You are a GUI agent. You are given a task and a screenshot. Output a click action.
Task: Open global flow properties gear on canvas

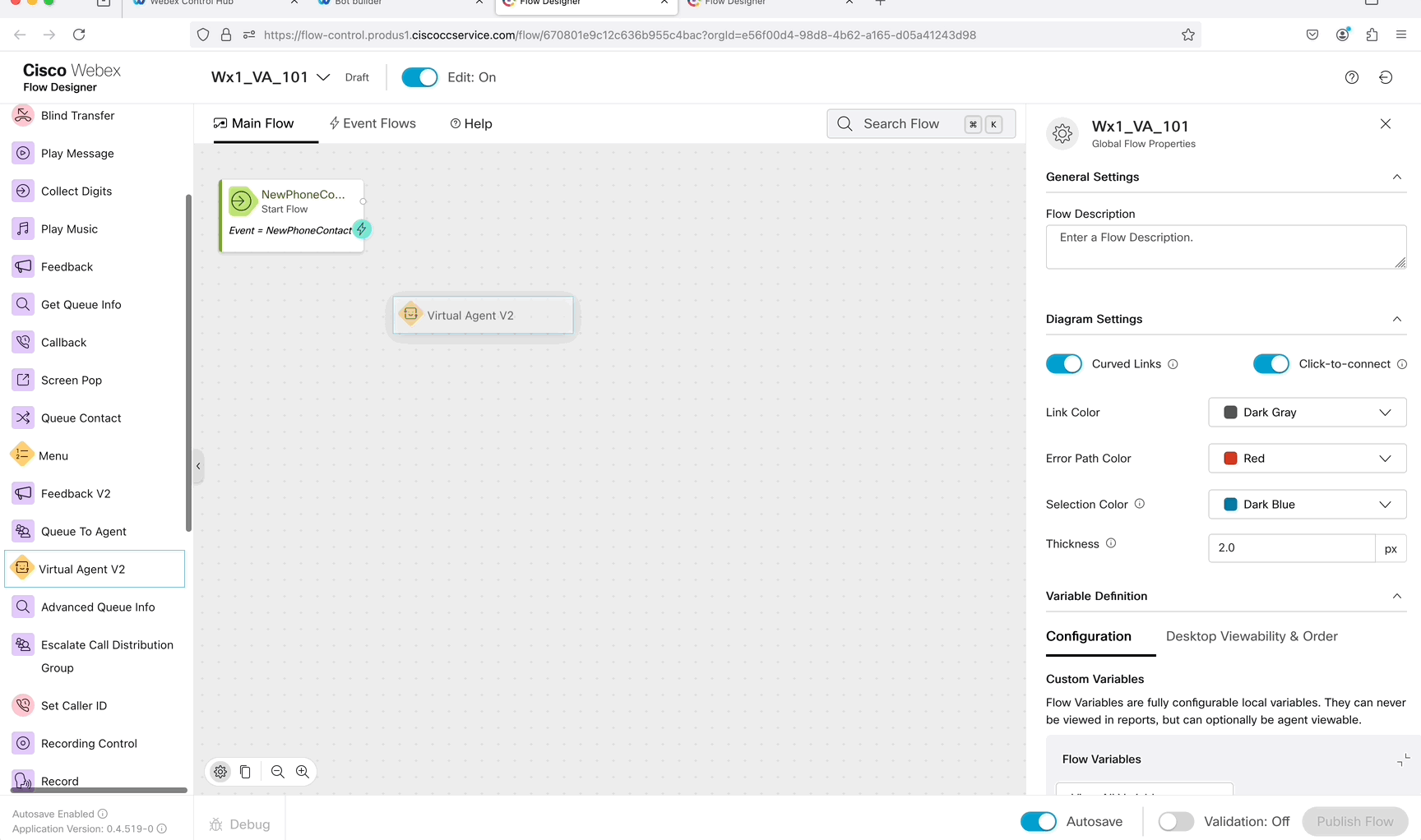click(x=220, y=772)
